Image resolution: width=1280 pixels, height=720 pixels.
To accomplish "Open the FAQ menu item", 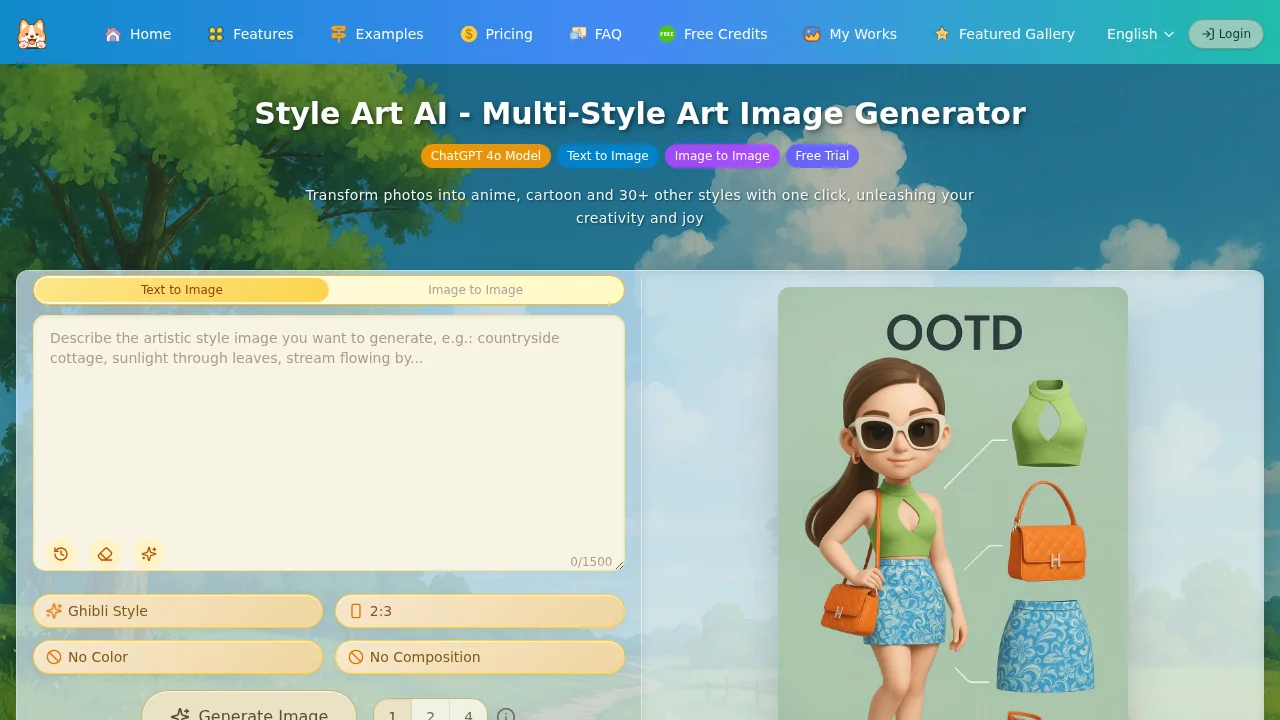I will [x=596, y=33].
